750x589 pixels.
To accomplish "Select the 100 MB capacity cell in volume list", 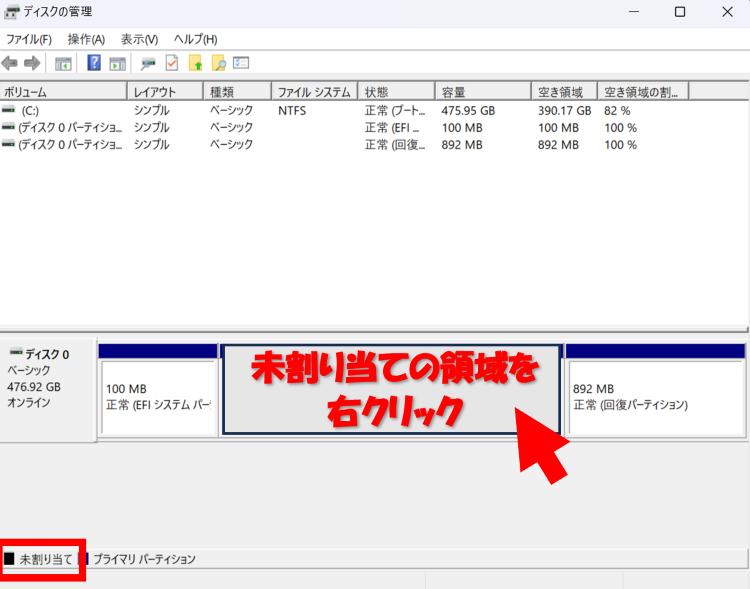I will coord(462,128).
